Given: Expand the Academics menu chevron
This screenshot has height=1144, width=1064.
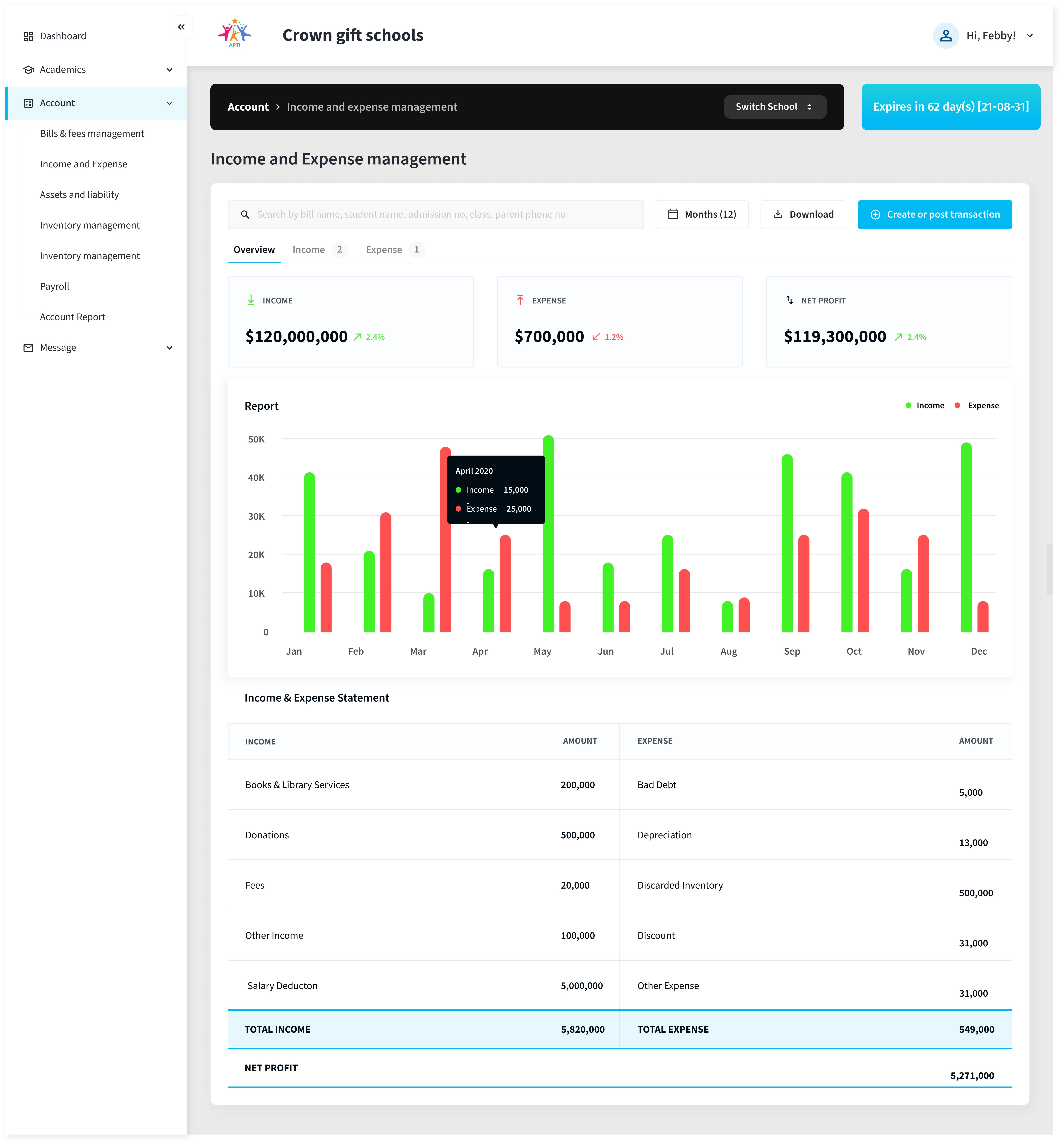Looking at the screenshot, I should [x=169, y=70].
